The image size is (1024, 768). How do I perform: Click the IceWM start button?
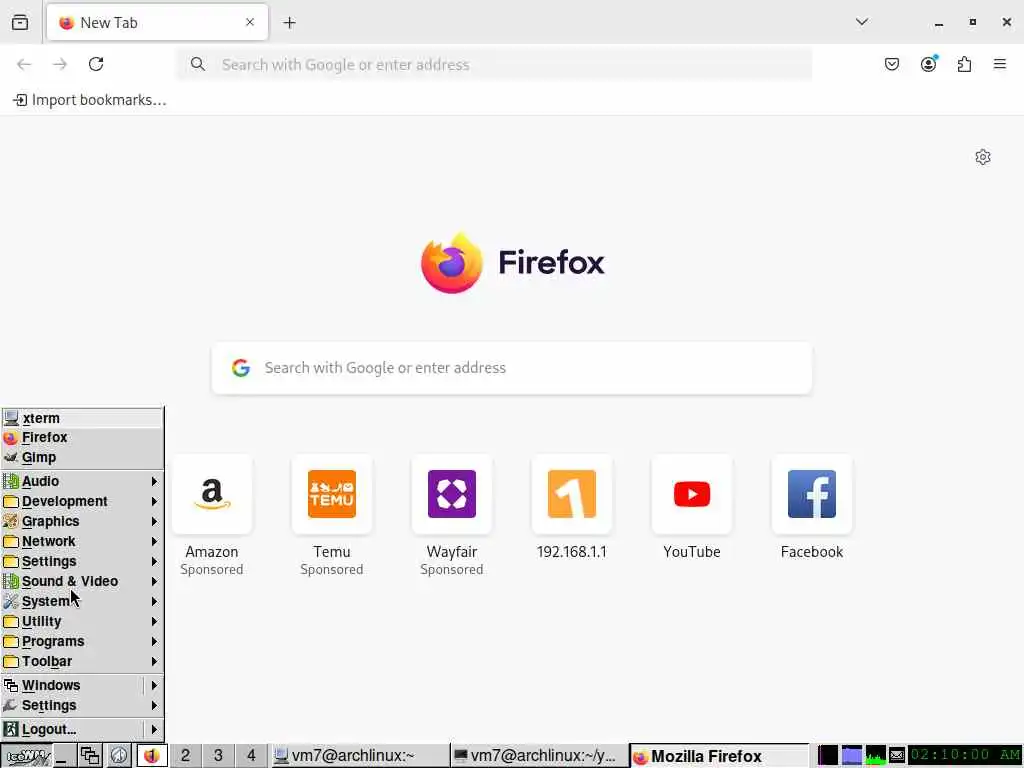[x=26, y=756]
